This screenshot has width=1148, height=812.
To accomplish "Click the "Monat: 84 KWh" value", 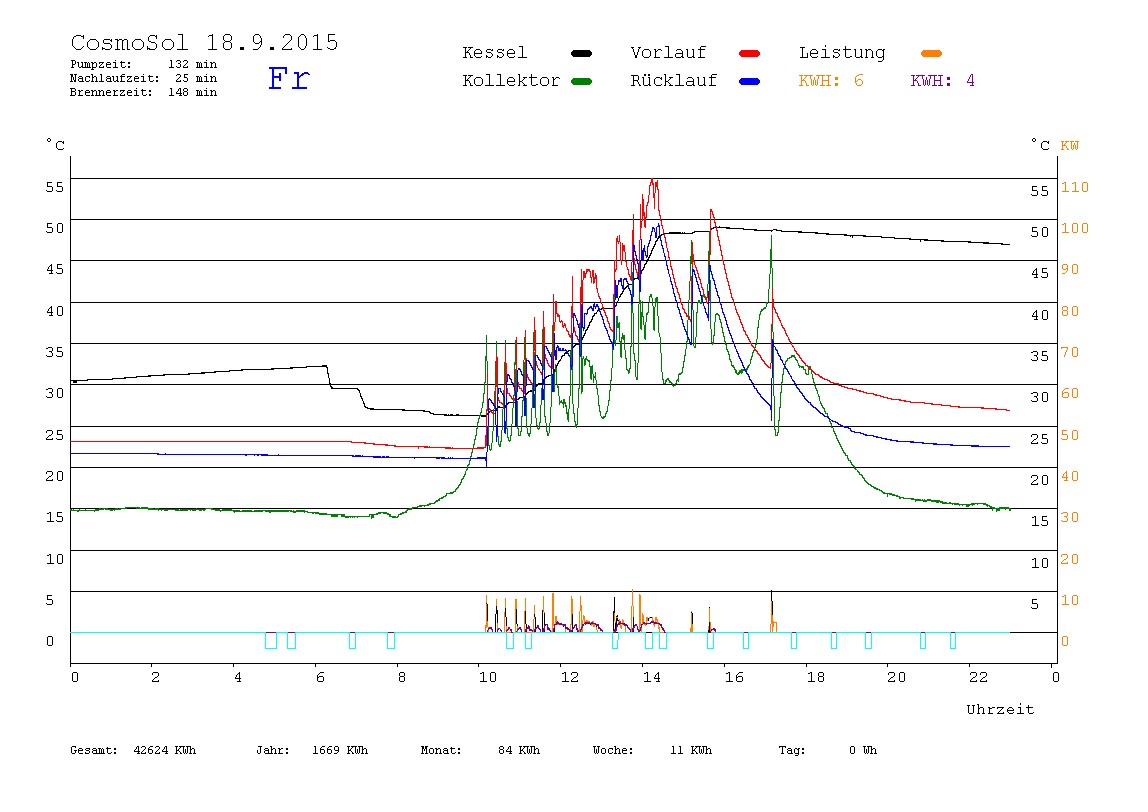I will coord(480,750).
